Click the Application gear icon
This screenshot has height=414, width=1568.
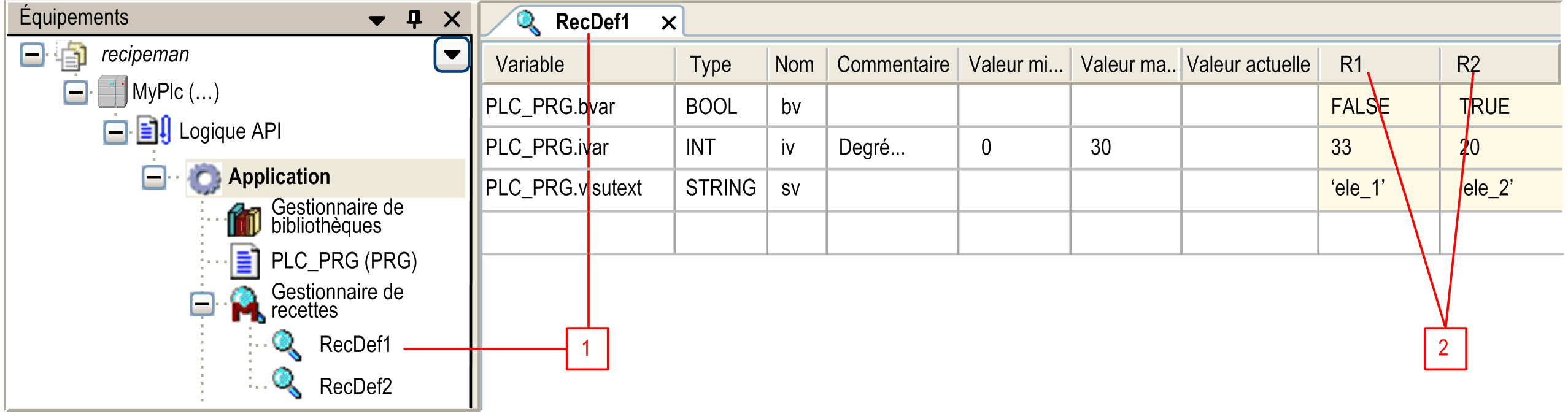point(204,178)
